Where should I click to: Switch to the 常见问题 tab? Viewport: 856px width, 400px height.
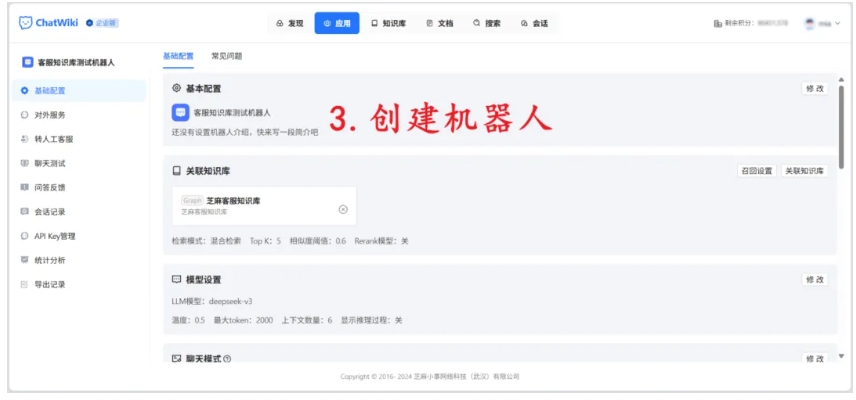(x=227, y=56)
